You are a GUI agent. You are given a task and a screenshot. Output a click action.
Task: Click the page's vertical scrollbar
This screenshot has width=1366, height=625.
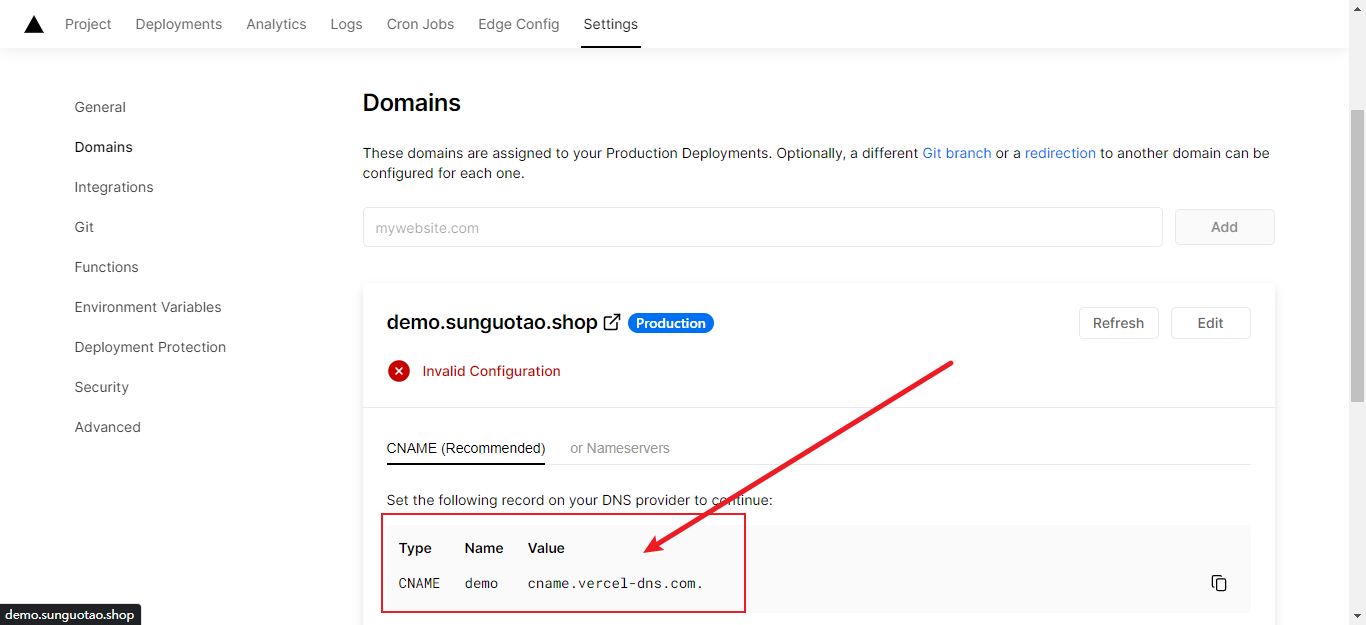tap(1357, 250)
